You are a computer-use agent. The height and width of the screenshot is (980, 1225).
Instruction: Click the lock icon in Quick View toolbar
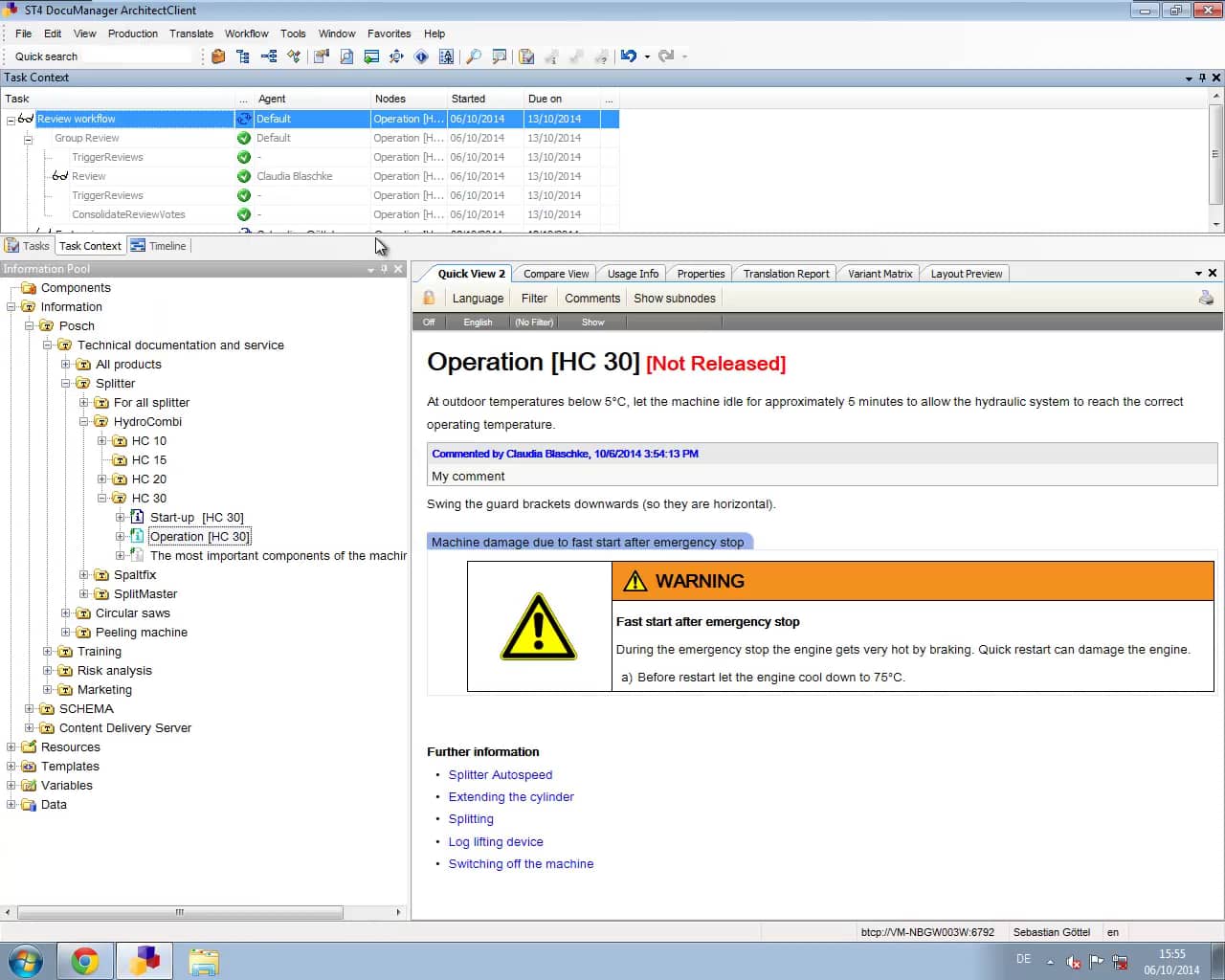click(429, 299)
